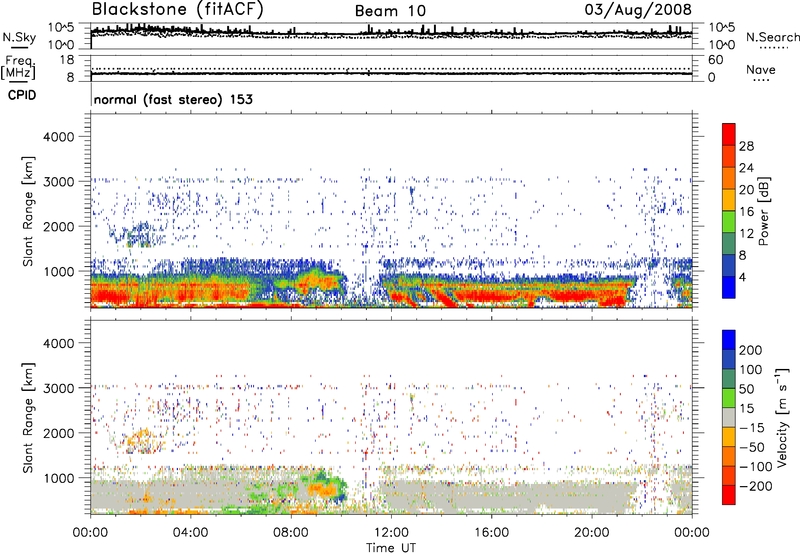Click the 'Beam 10' label
The image size is (800, 554).
click(x=390, y=11)
